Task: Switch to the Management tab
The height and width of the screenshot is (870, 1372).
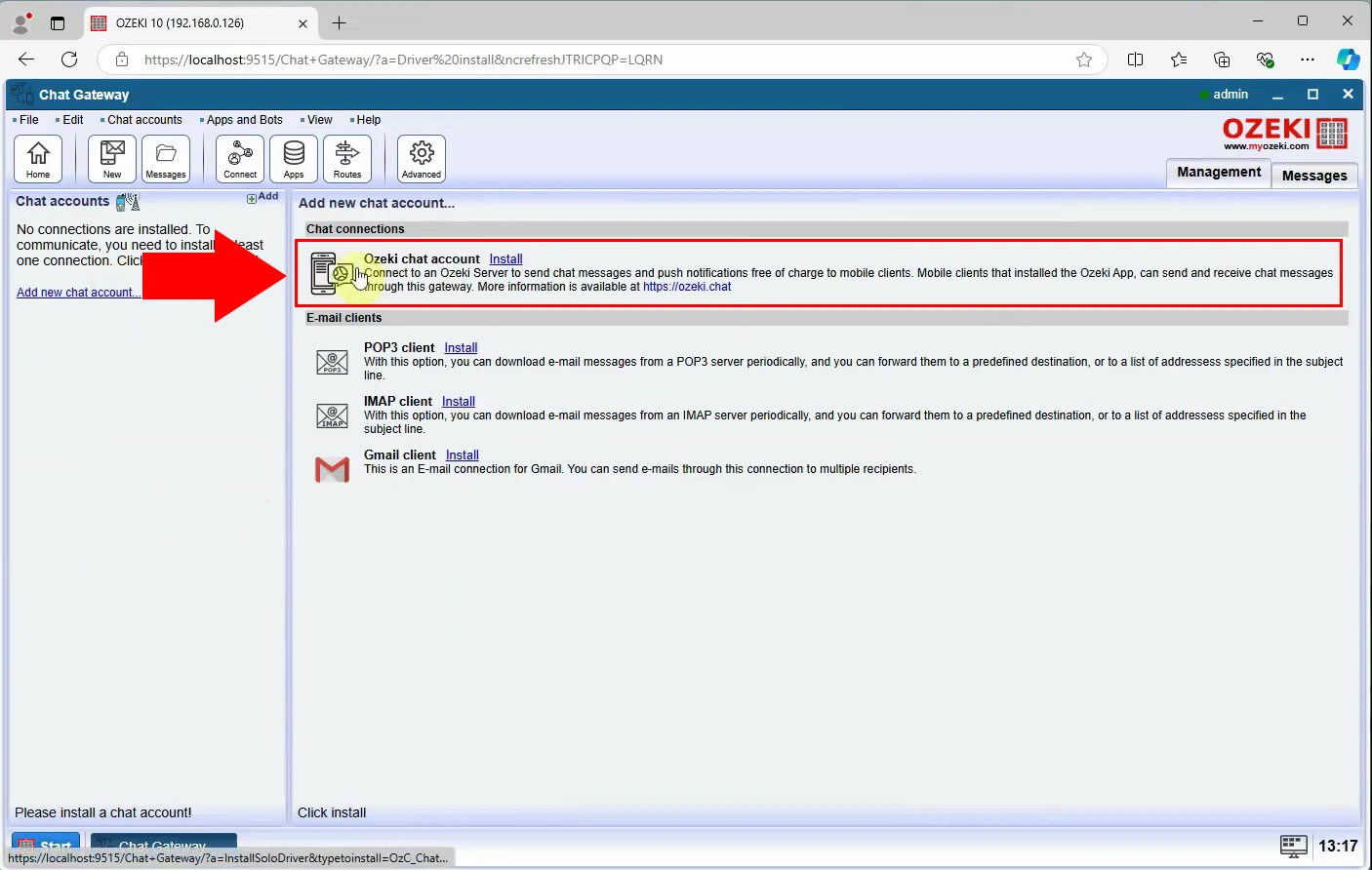Action: pos(1219,172)
